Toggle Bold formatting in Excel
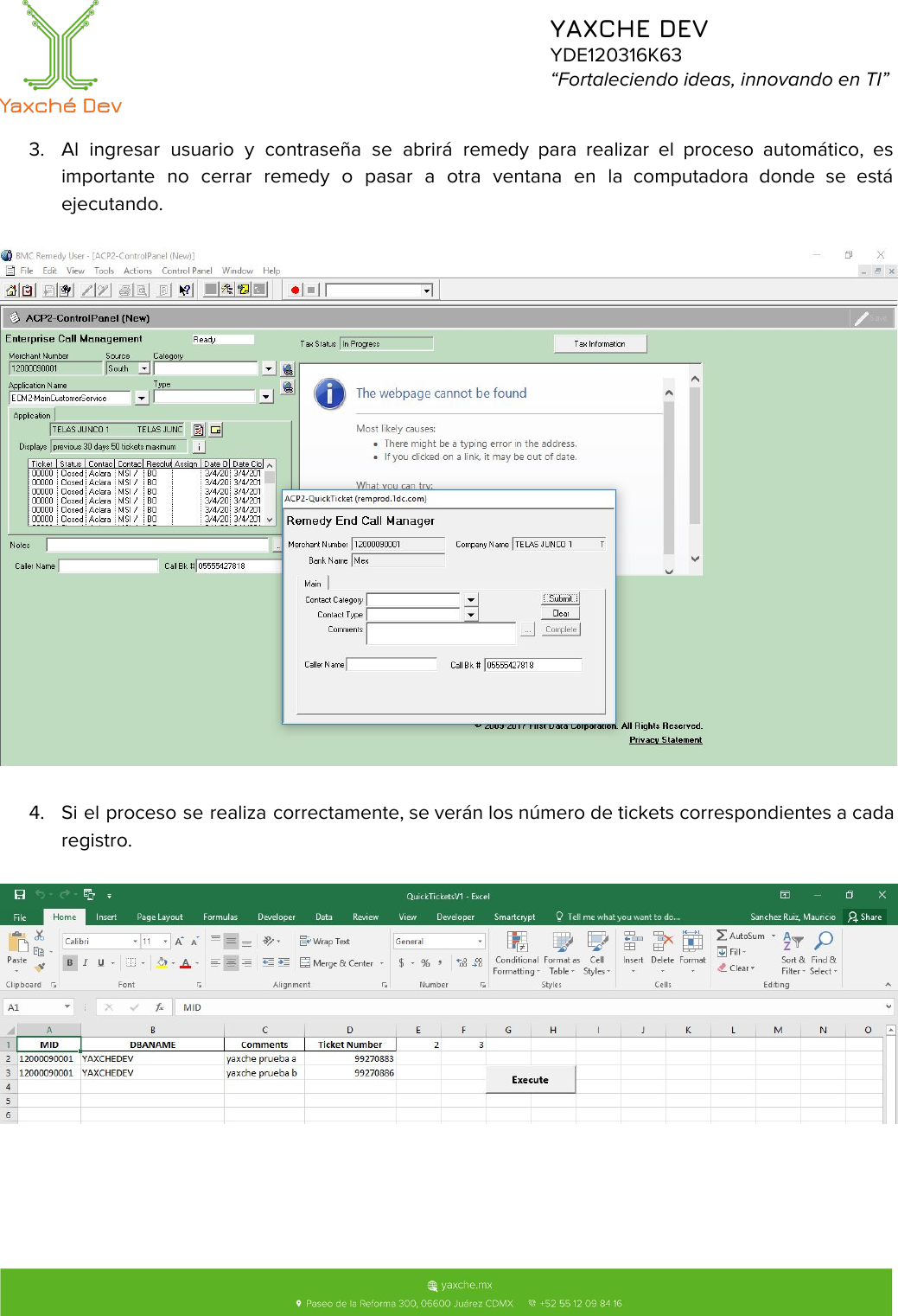898x1316 pixels. click(x=70, y=962)
